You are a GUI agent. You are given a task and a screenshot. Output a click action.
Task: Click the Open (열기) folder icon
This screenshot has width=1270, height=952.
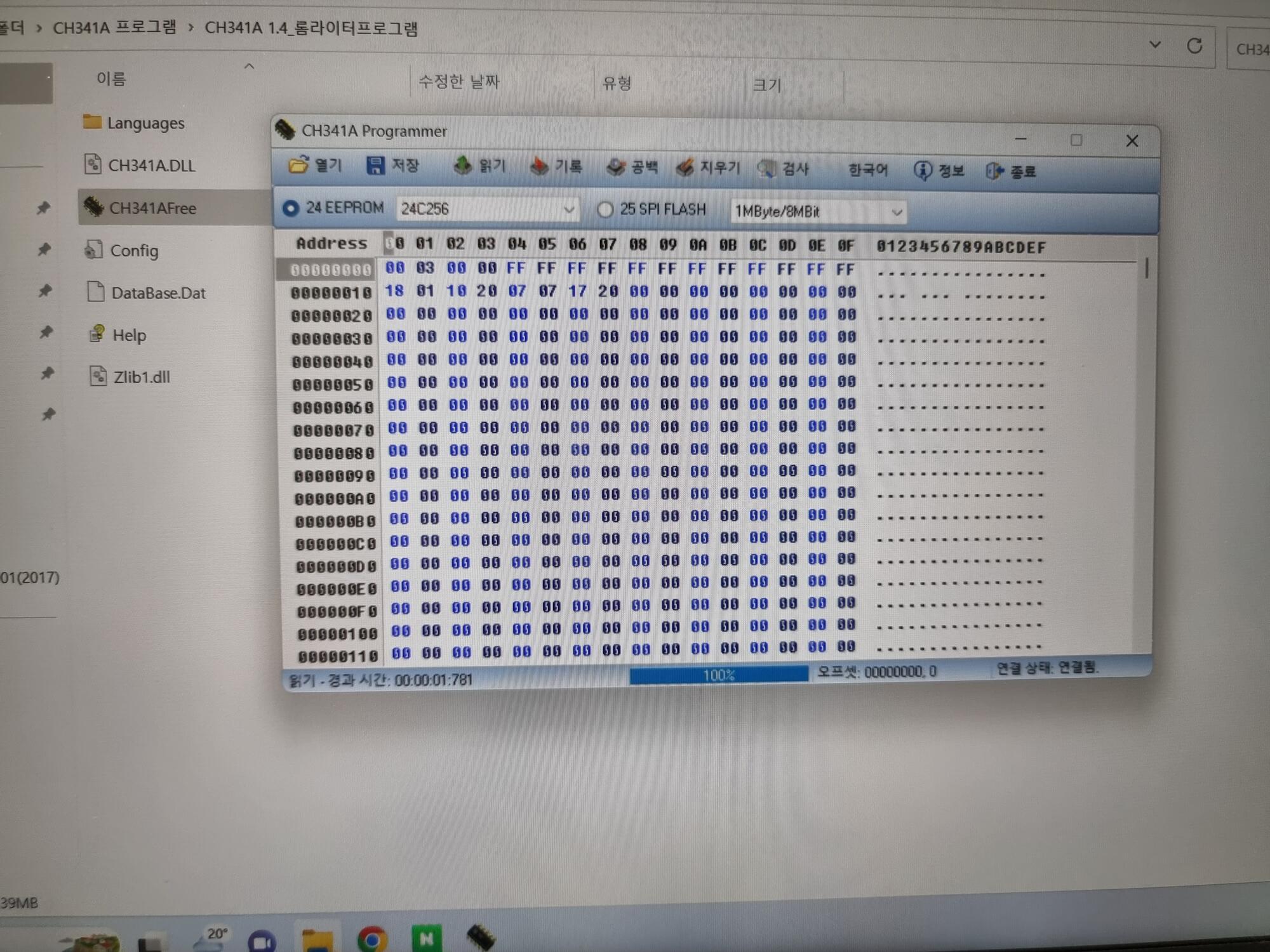pyautogui.click(x=298, y=165)
